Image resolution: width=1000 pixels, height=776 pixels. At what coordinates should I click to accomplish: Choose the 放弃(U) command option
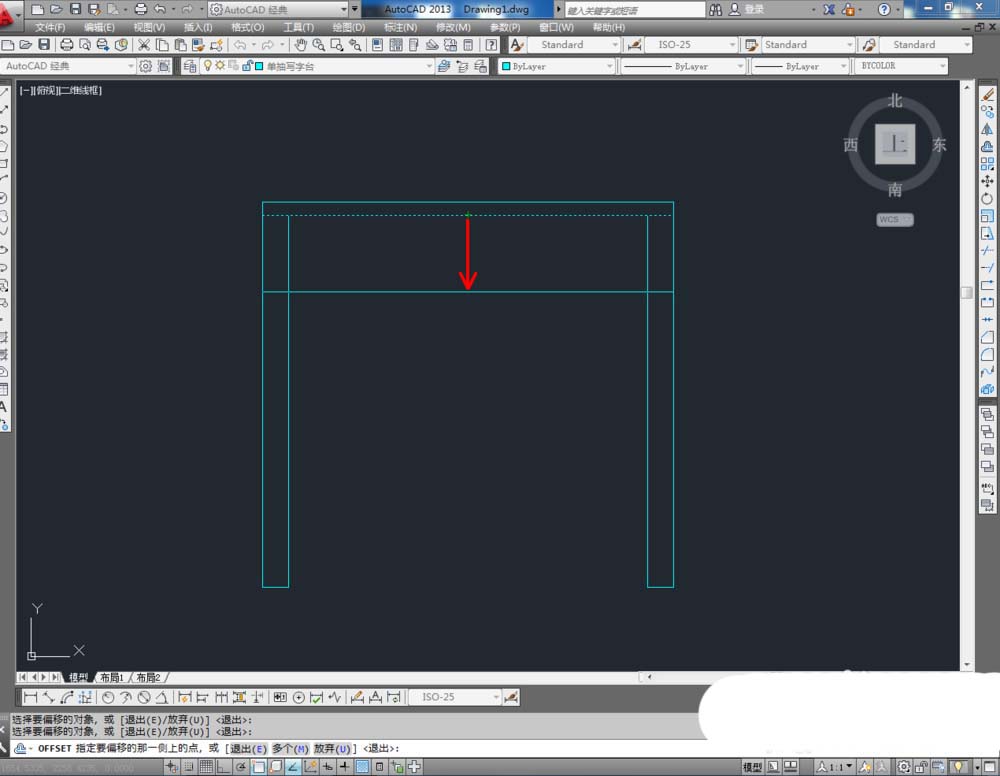[x=333, y=749]
